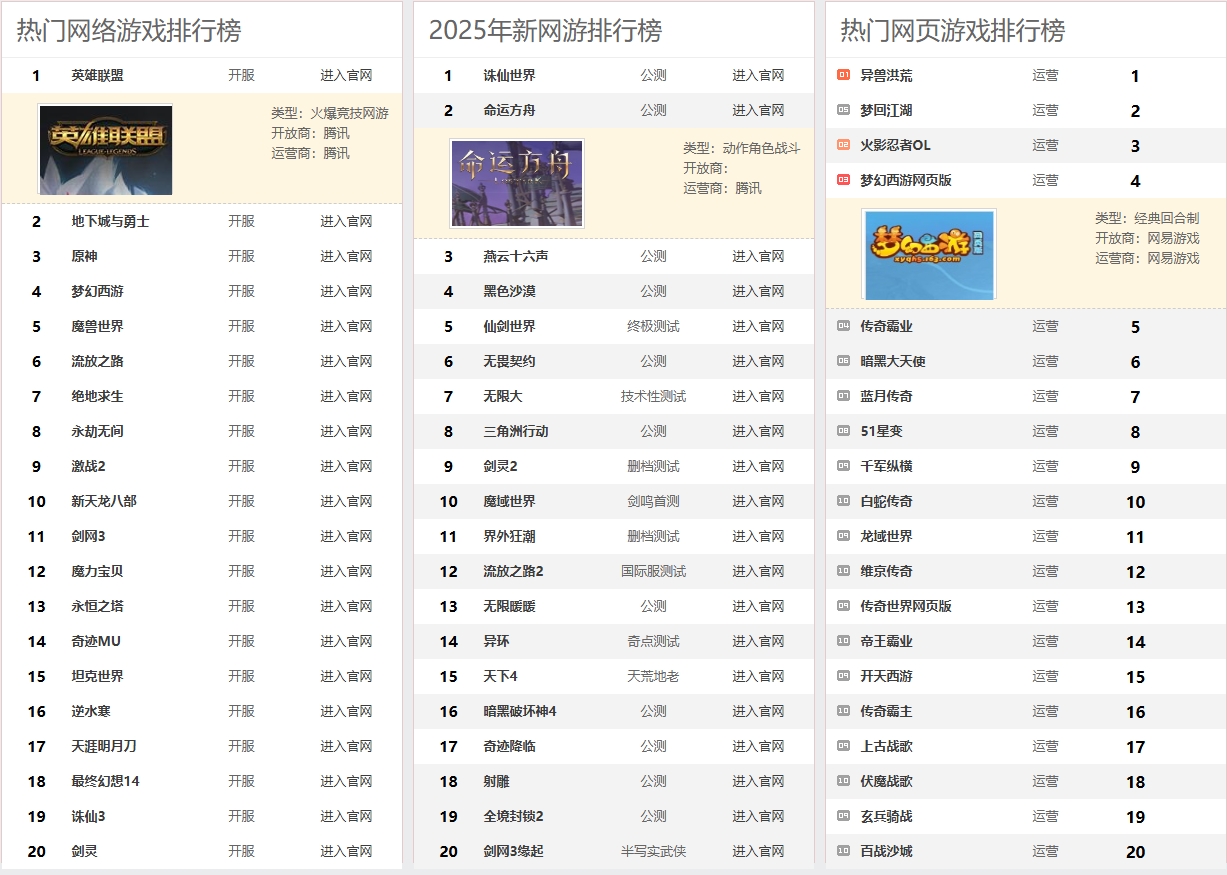Click the 梦幻西游网页版 logo image

tap(928, 254)
